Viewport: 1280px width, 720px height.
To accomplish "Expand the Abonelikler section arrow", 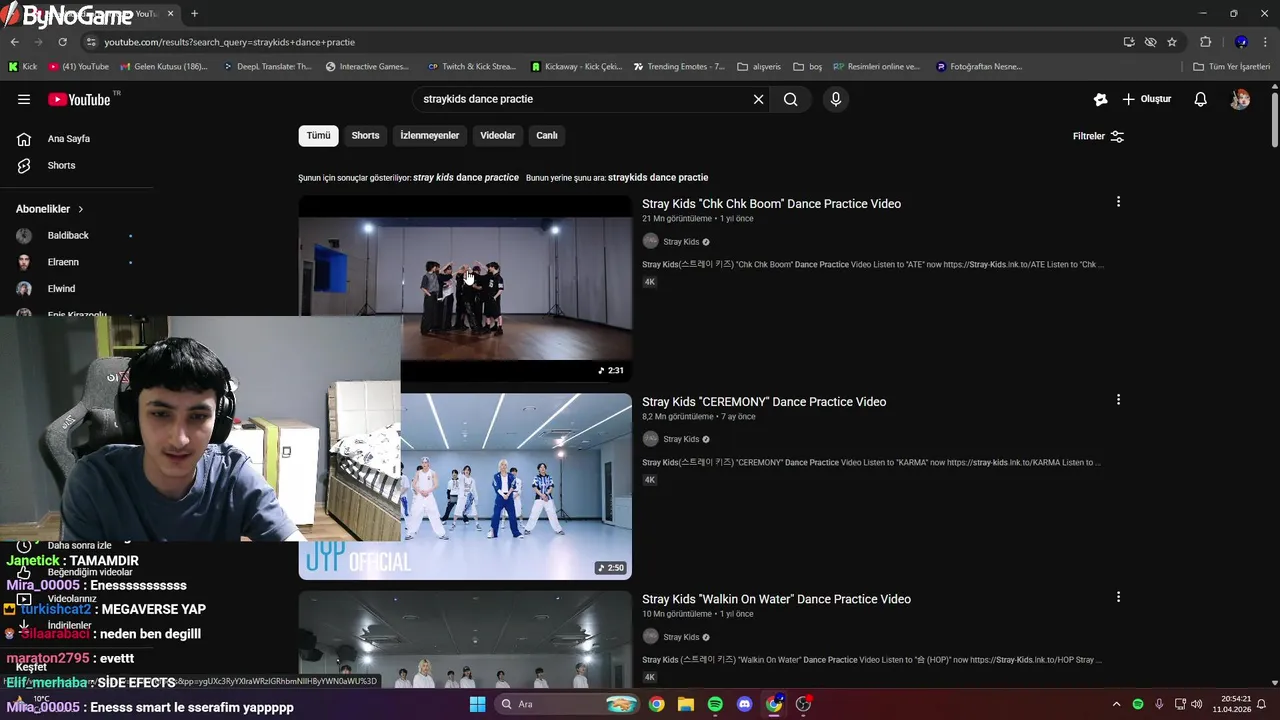I will pos(80,209).
